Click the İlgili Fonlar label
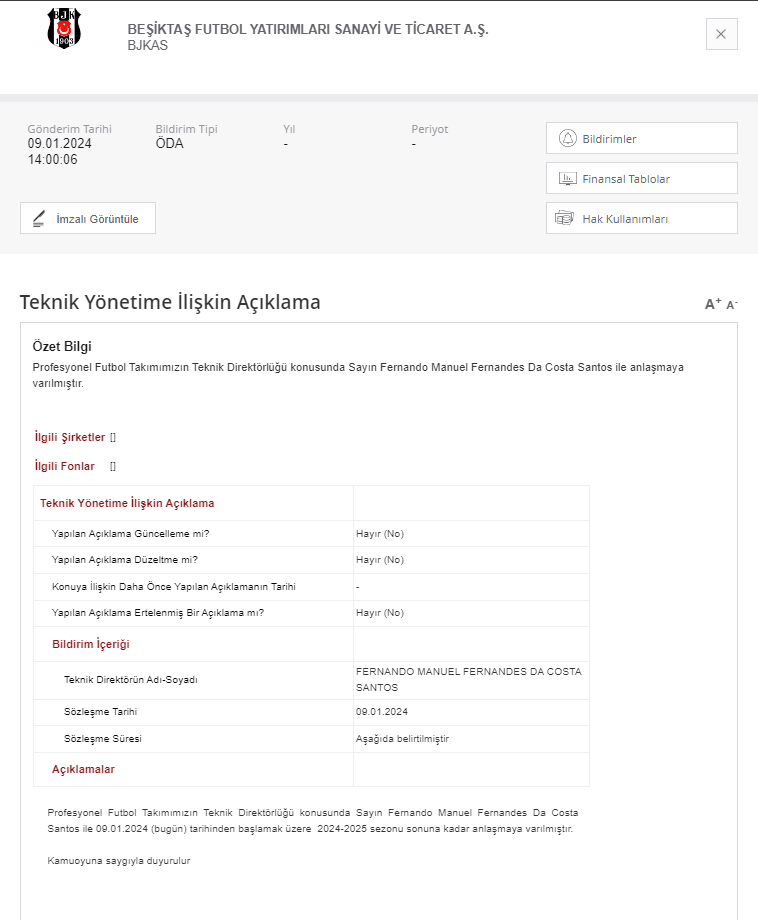This screenshot has width=758, height=920. tap(65, 466)
